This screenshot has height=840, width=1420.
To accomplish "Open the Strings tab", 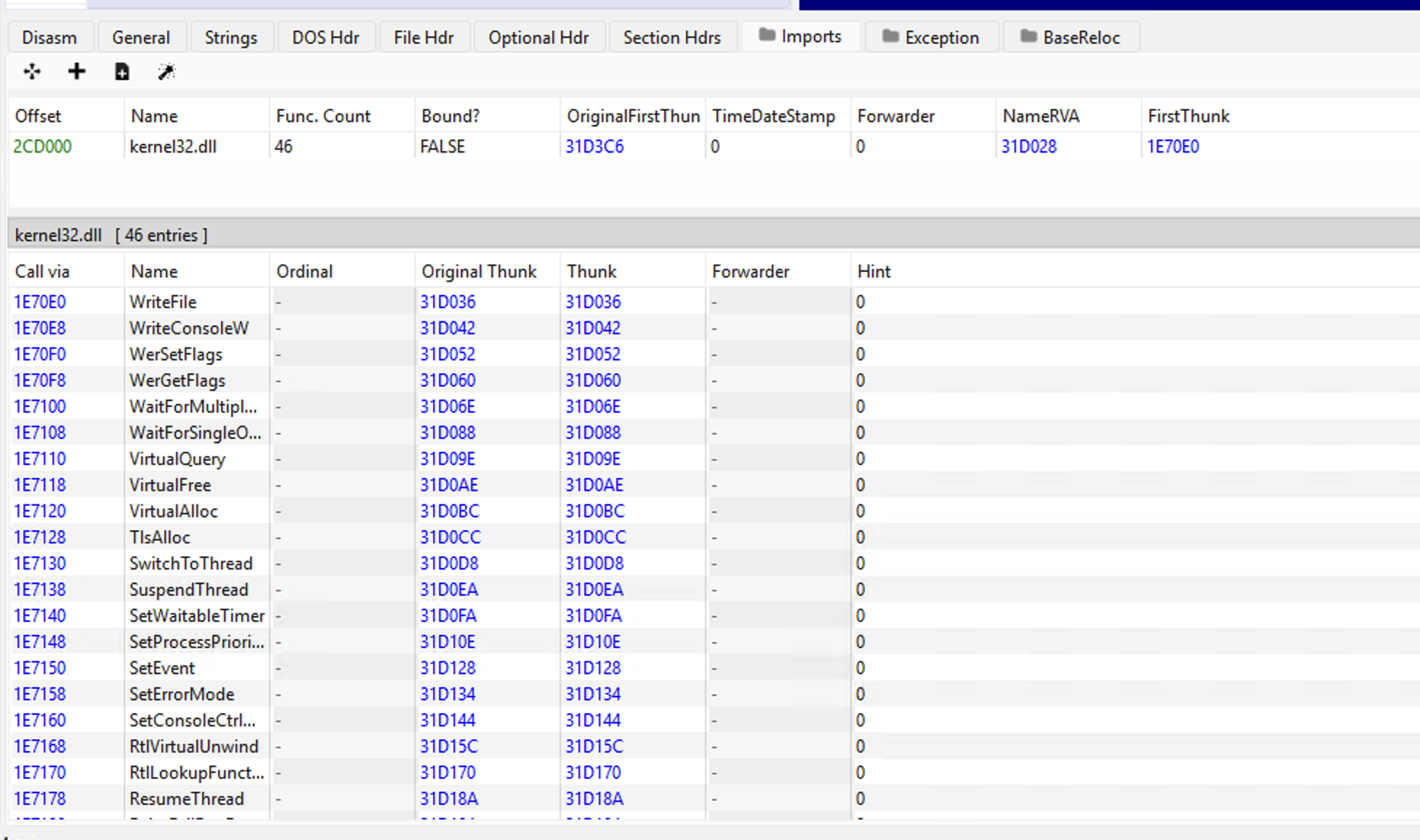I will 231,37.
